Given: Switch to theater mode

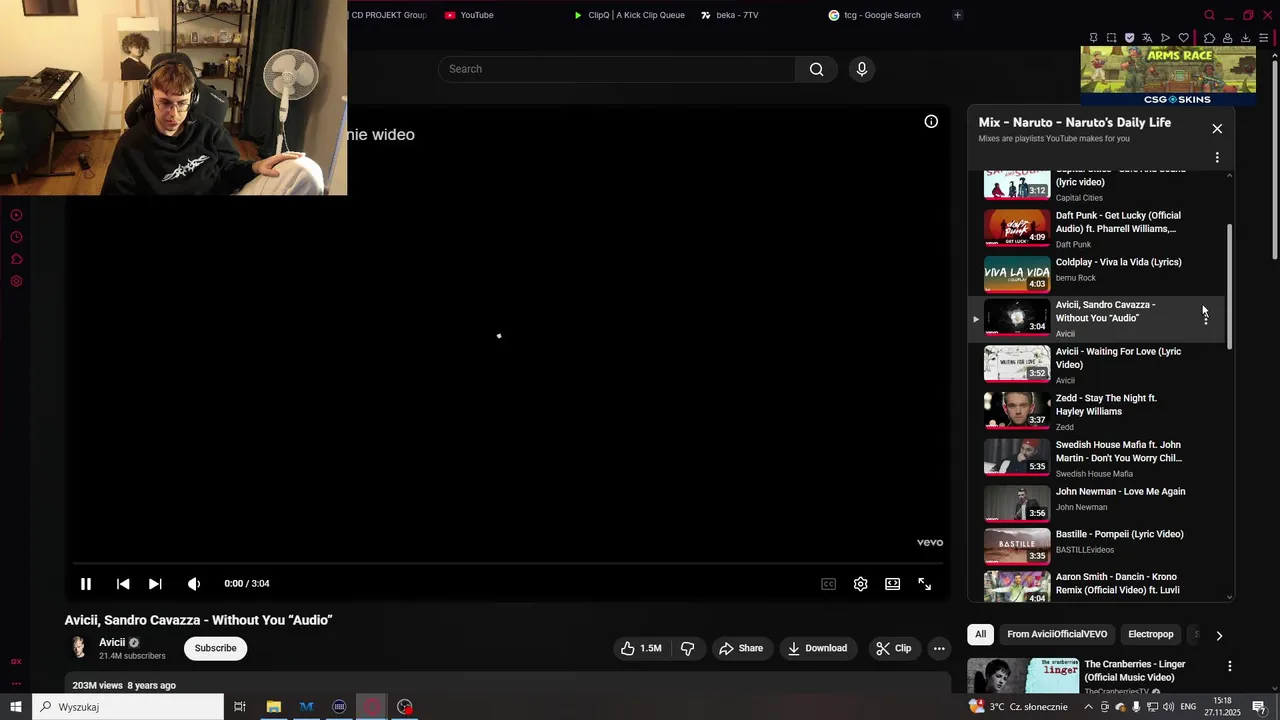Looking at the screenshot, I should (x=892, y=584).
